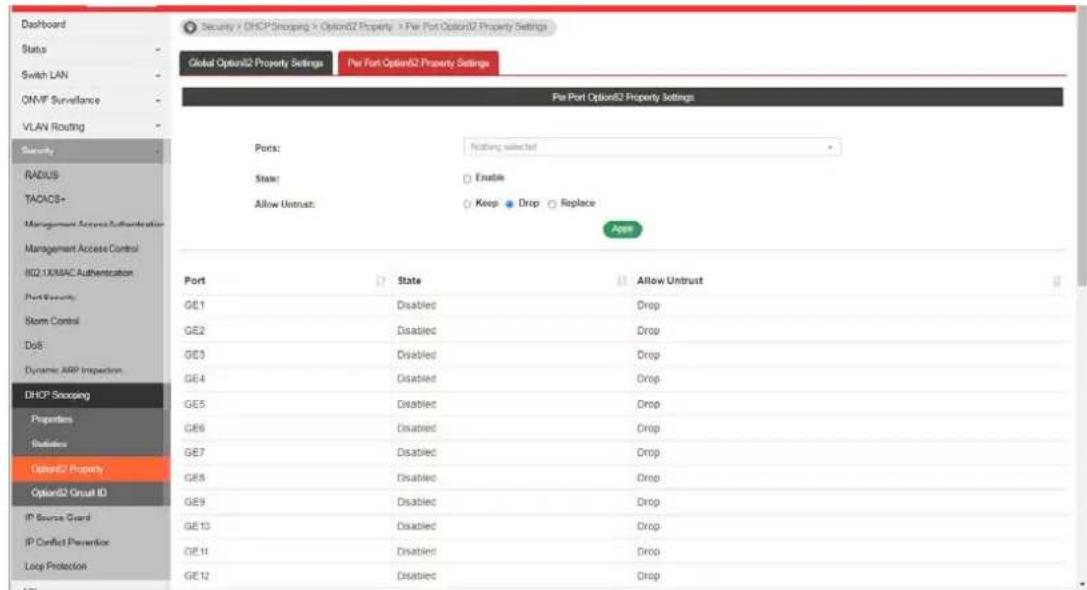
Task: Click the GE3 port cell
Action: click(194, 355)
